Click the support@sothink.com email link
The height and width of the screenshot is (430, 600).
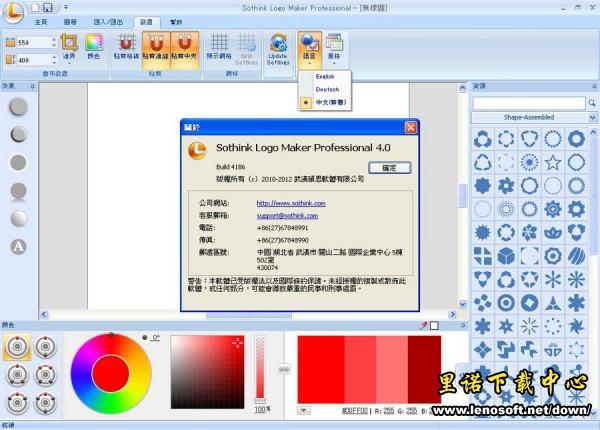tap(287, 216)
